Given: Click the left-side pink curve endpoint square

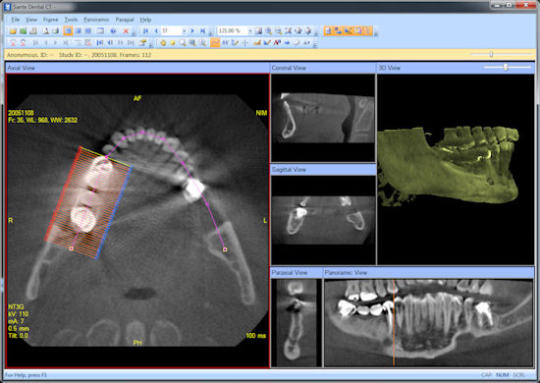Looking at the screenshot, I should click(71, 248).
